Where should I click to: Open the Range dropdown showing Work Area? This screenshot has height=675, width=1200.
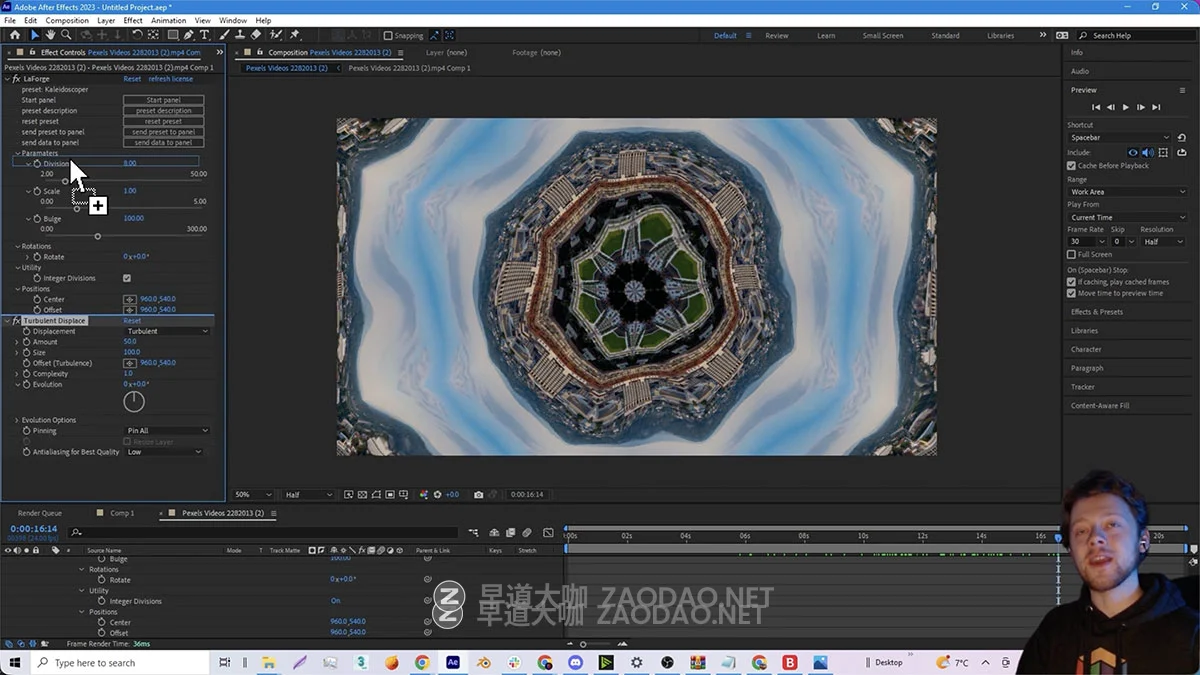click(1127, 192)
